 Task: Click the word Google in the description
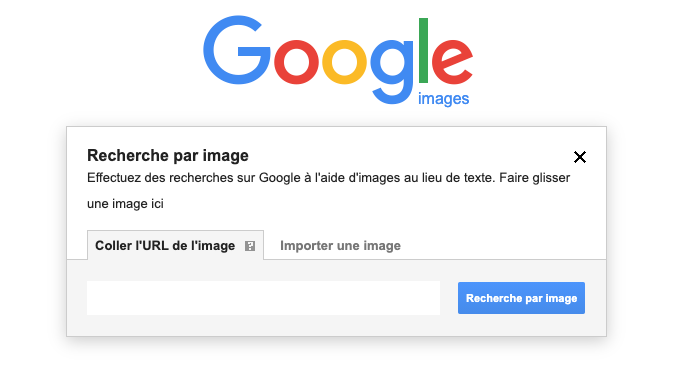[x=280, y=178]
